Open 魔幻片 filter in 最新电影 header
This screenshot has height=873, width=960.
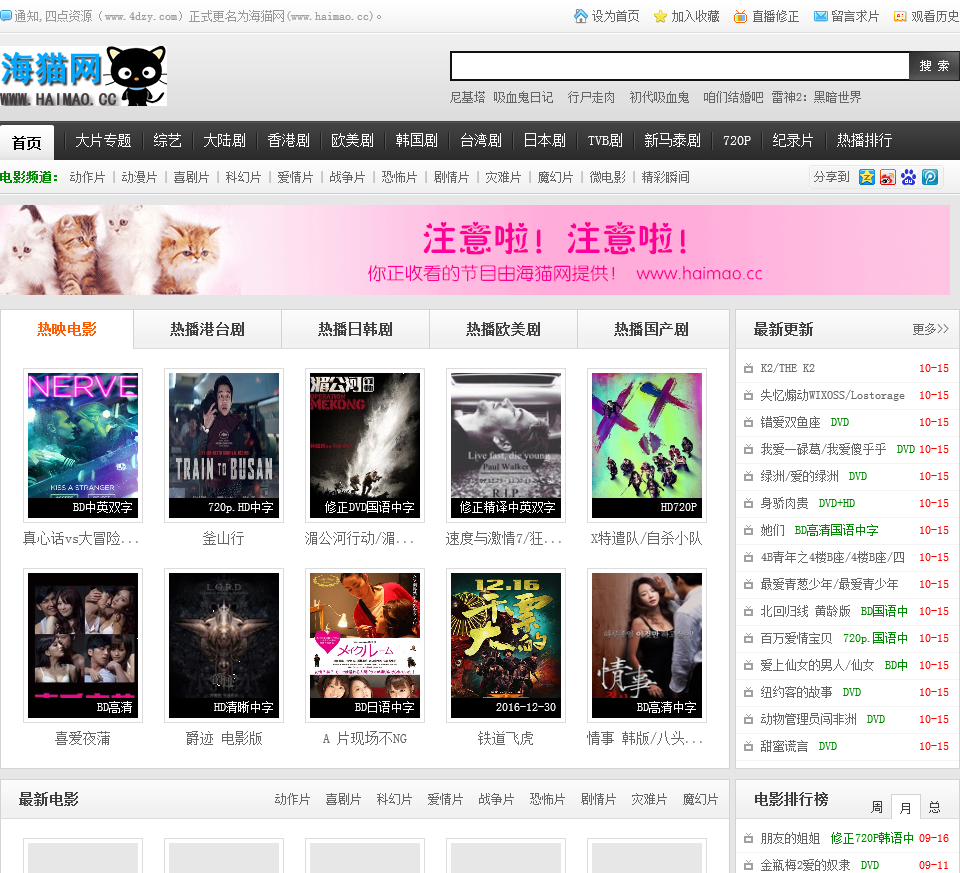coord(700,799)
